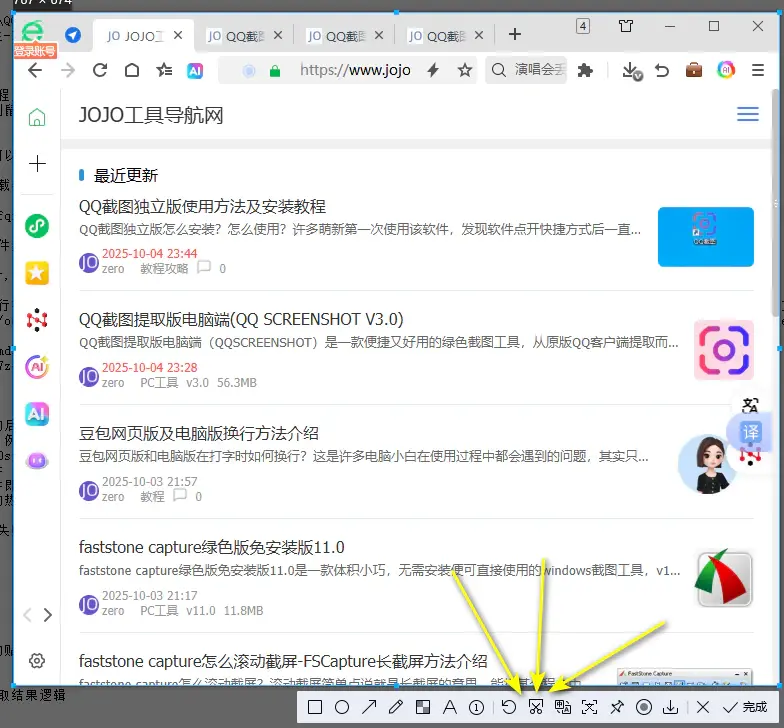Choose the arrow annotation tool
The image size is (784, 728).
pyautogui.click(x=370, y=707)
